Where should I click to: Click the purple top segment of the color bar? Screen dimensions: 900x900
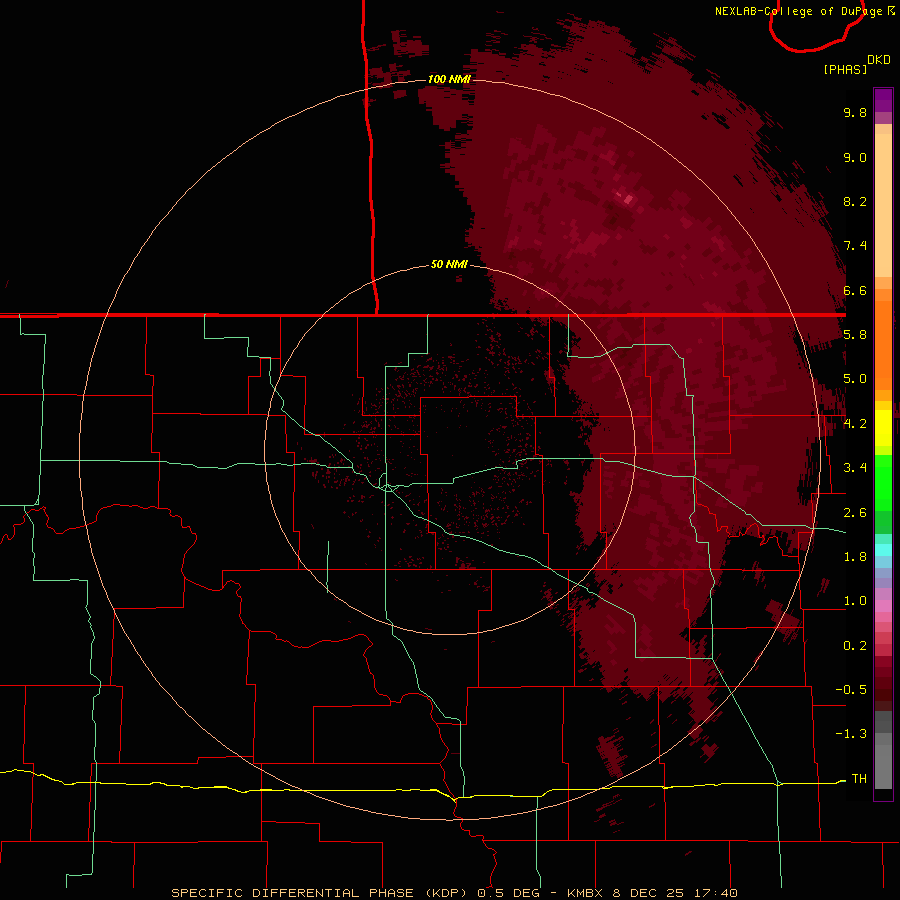883,100
